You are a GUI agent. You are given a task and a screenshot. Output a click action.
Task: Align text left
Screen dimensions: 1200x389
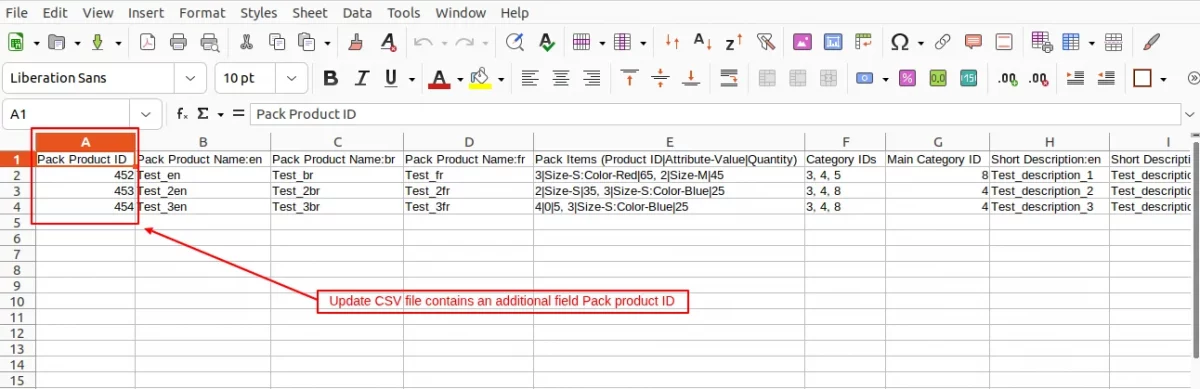530,78
